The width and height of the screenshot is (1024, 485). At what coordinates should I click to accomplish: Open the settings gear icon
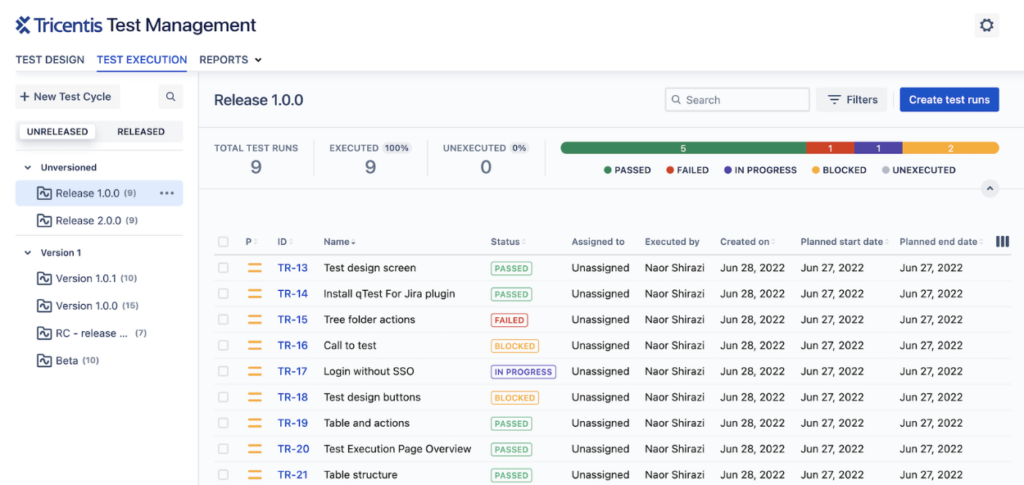click(x=986, y=25)
